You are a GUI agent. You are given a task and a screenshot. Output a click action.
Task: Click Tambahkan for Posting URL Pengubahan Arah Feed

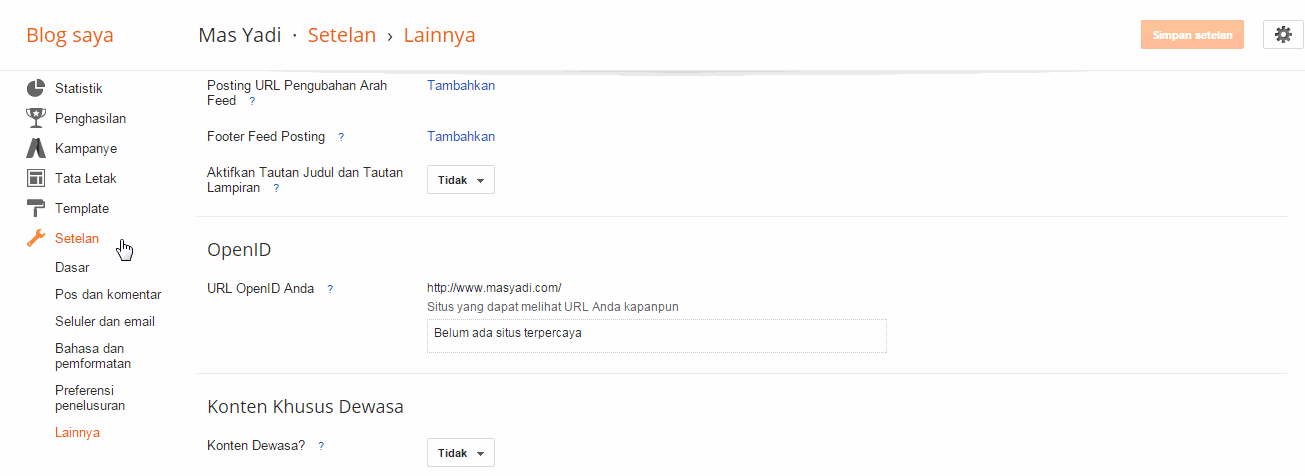point(461,85)
